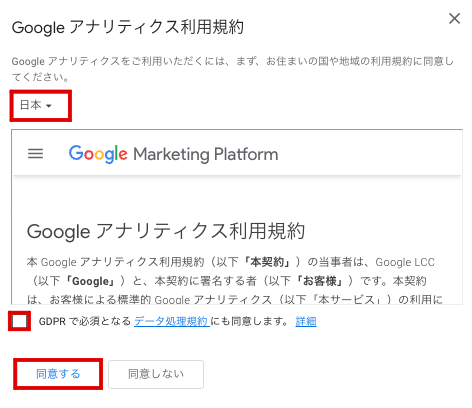Click the Google LCC text in the terms
472x408 pixels.
point(405,262)
